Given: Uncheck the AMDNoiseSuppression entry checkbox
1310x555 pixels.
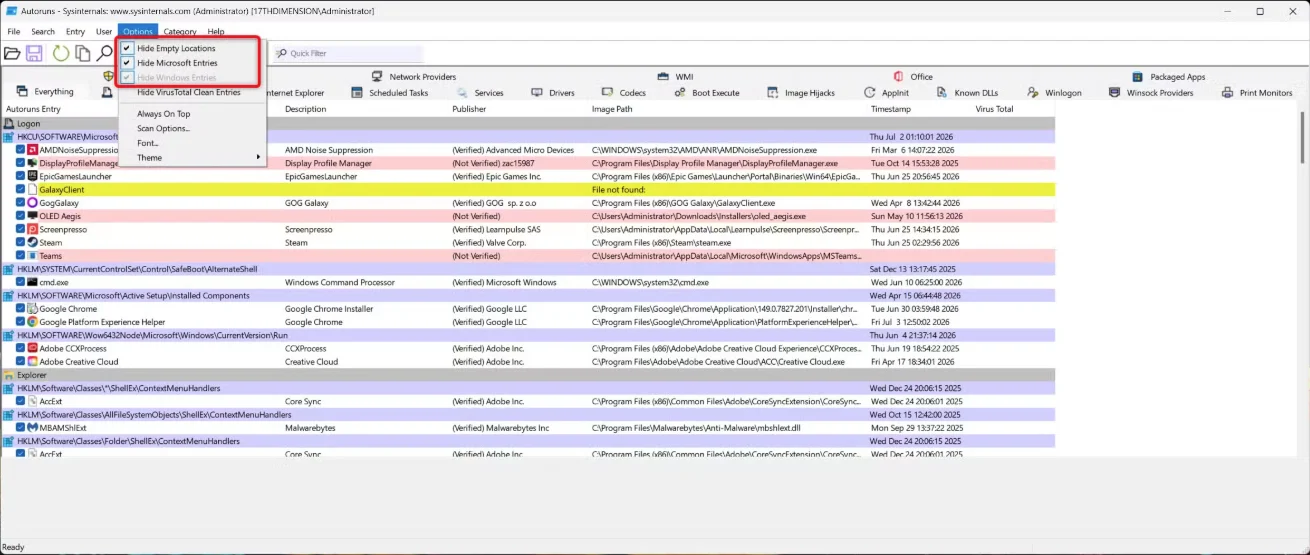Looking at the screenshot, I should point(20,150).
